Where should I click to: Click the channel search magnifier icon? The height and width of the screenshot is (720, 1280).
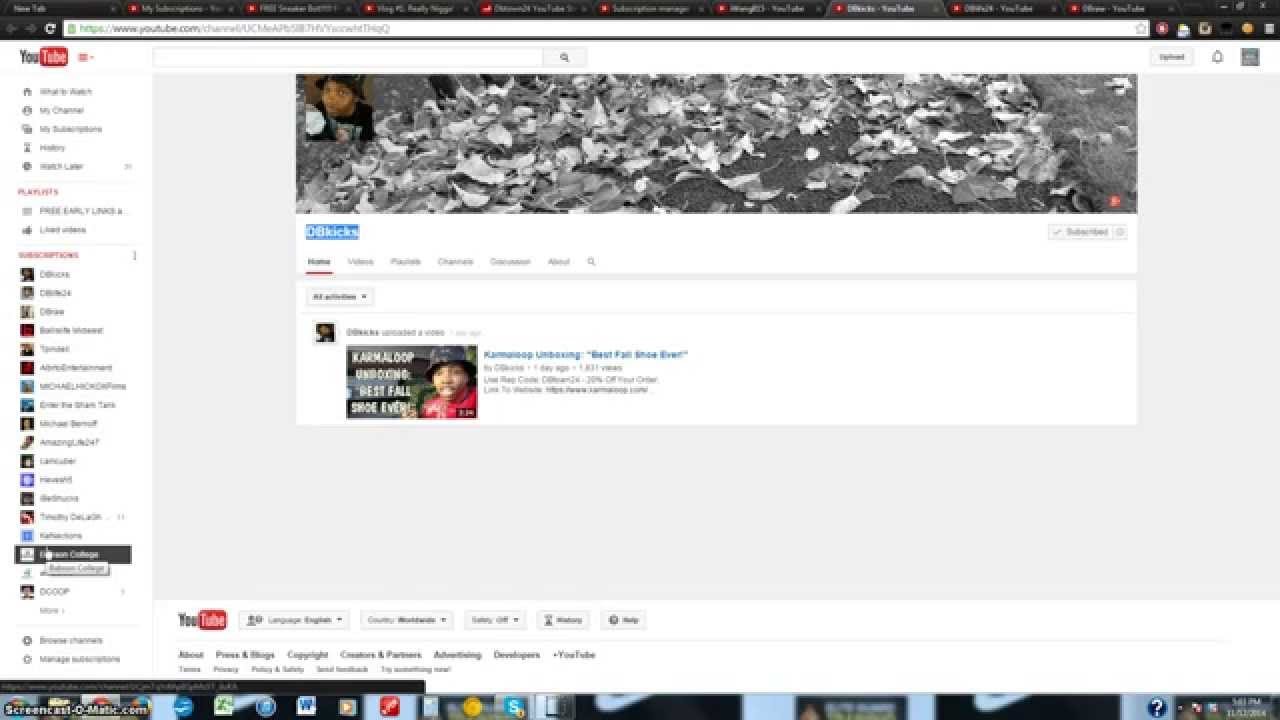[x=591, y=262]
